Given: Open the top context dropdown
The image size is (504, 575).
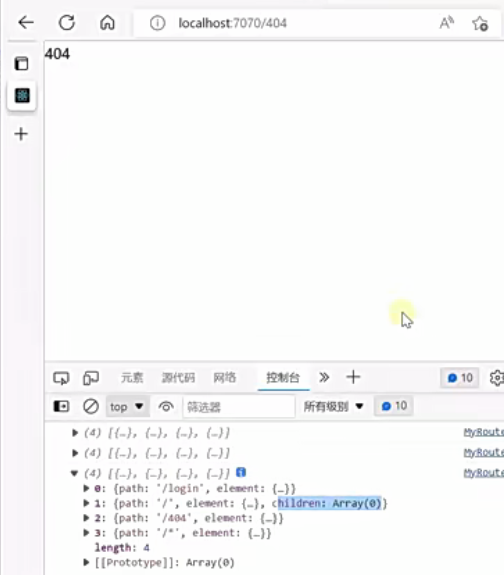Looking at the screenshot, I should click(x=127, y=406).
